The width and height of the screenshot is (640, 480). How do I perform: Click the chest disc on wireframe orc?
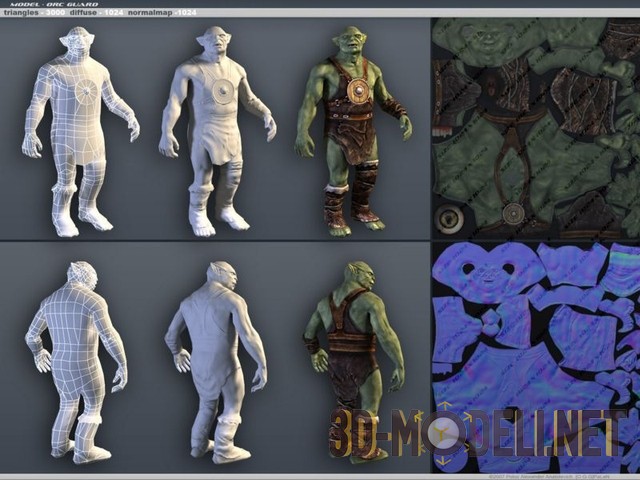point(88,92)
